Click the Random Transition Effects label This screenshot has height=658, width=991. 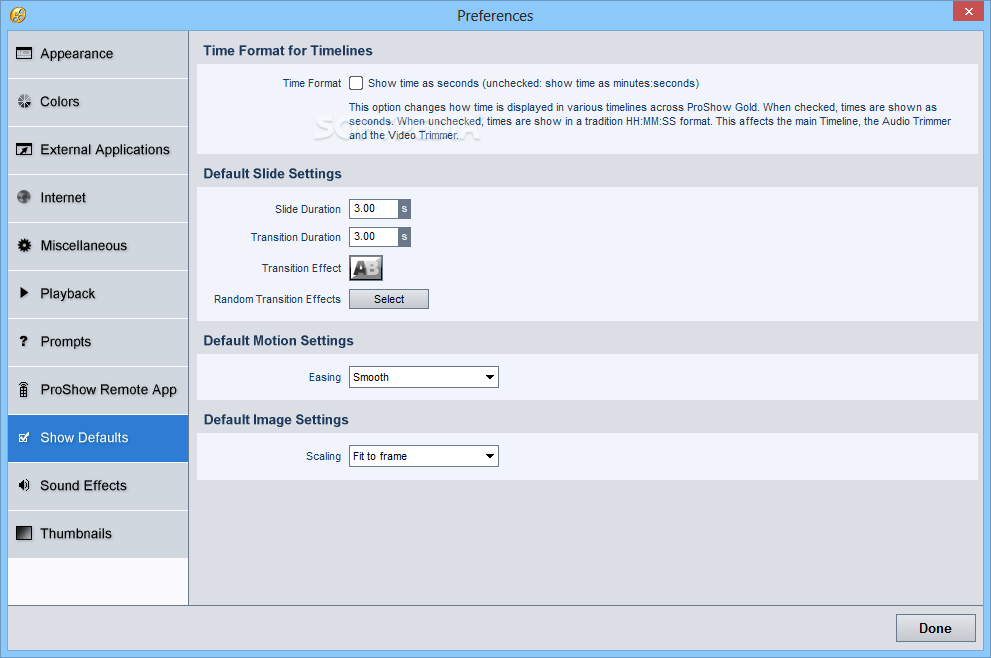(277, 299)
